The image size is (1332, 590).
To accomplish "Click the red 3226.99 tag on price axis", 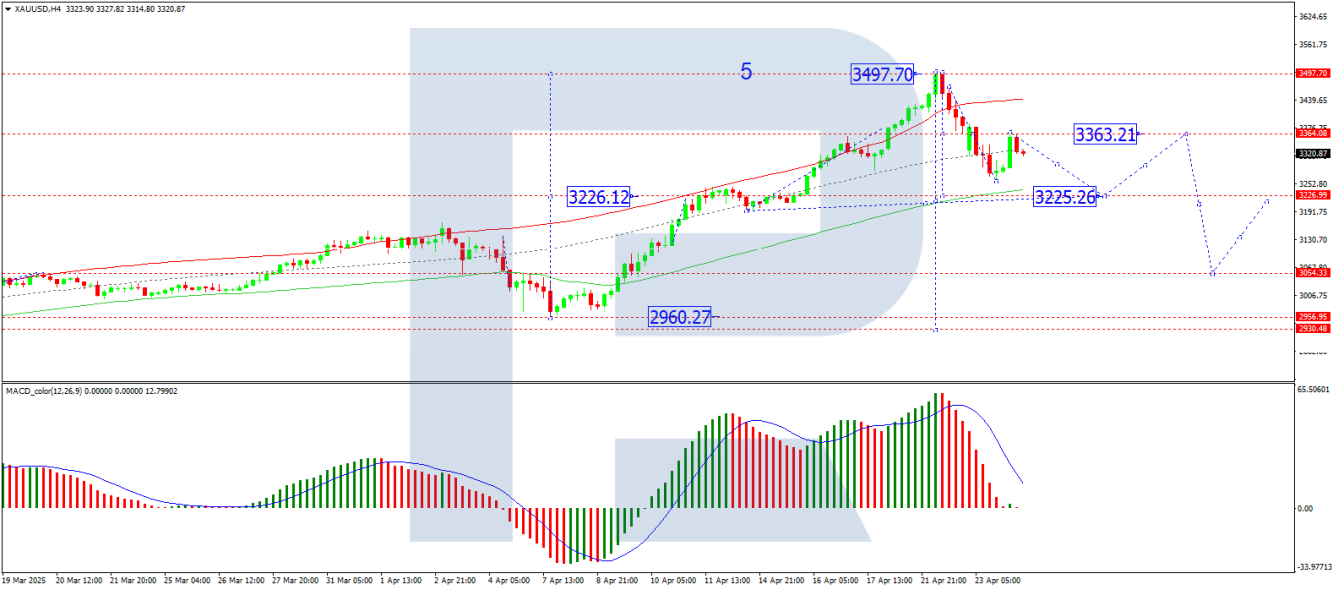I will [x=1312, y=195].
